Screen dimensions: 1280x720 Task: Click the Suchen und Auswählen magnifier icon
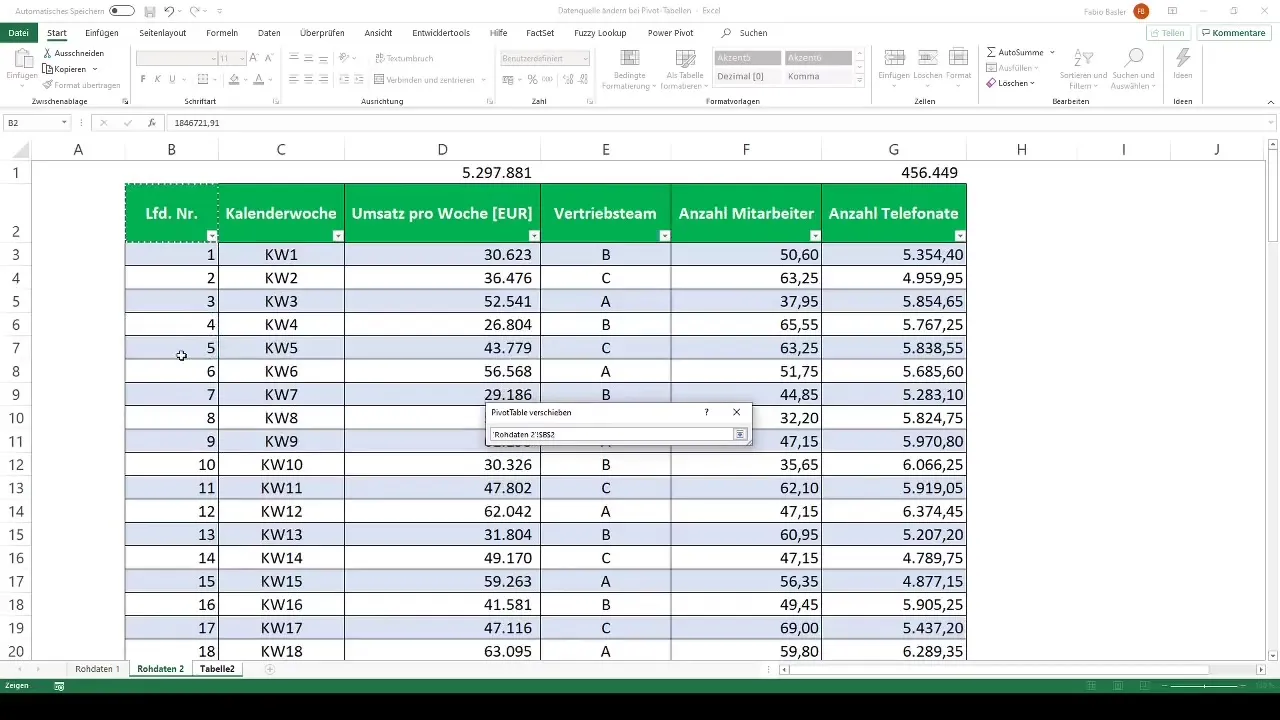click(1134, 58)
